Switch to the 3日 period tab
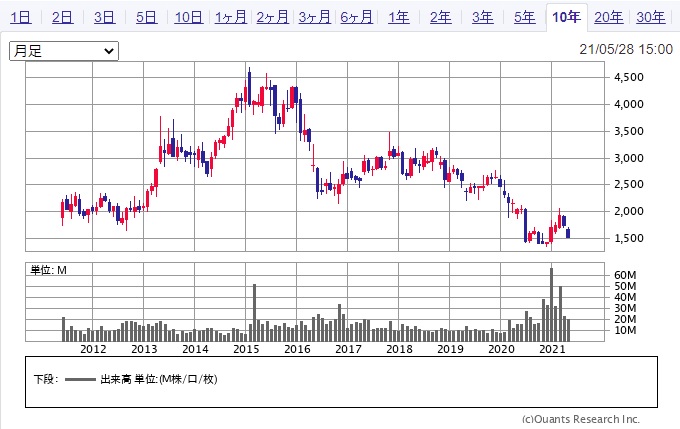The width and height of the screenshot is (680, 429). [x=105, y=17]
